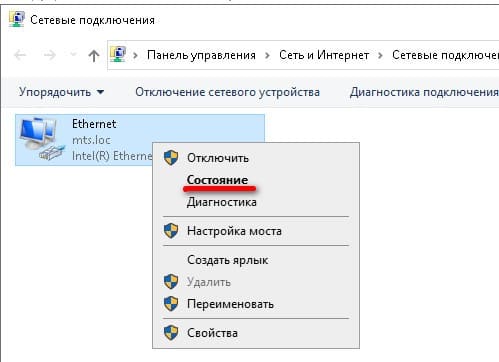Select Создать ярлык menu entry
Screen dimensions: 499x362
228,260
